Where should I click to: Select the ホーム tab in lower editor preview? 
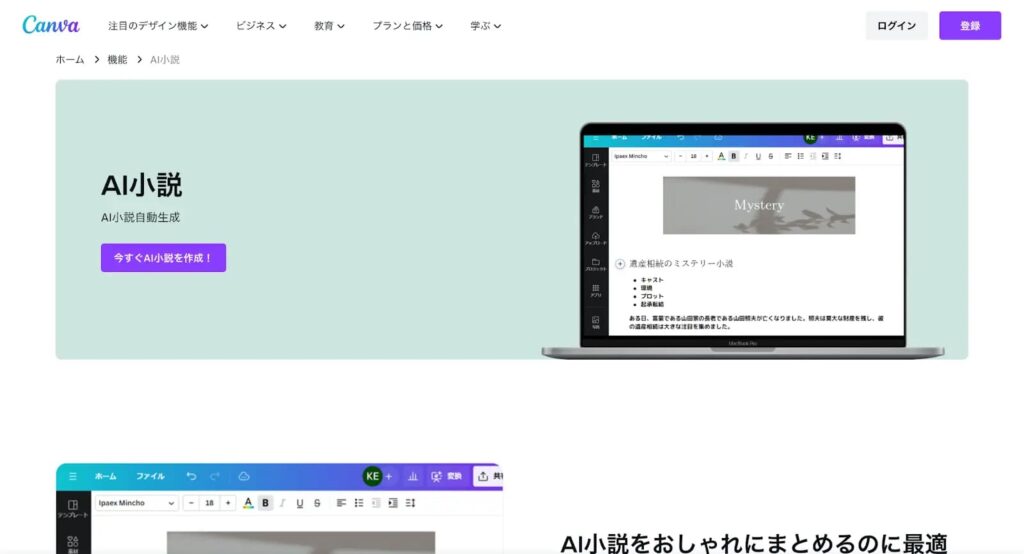coord(105,476)
